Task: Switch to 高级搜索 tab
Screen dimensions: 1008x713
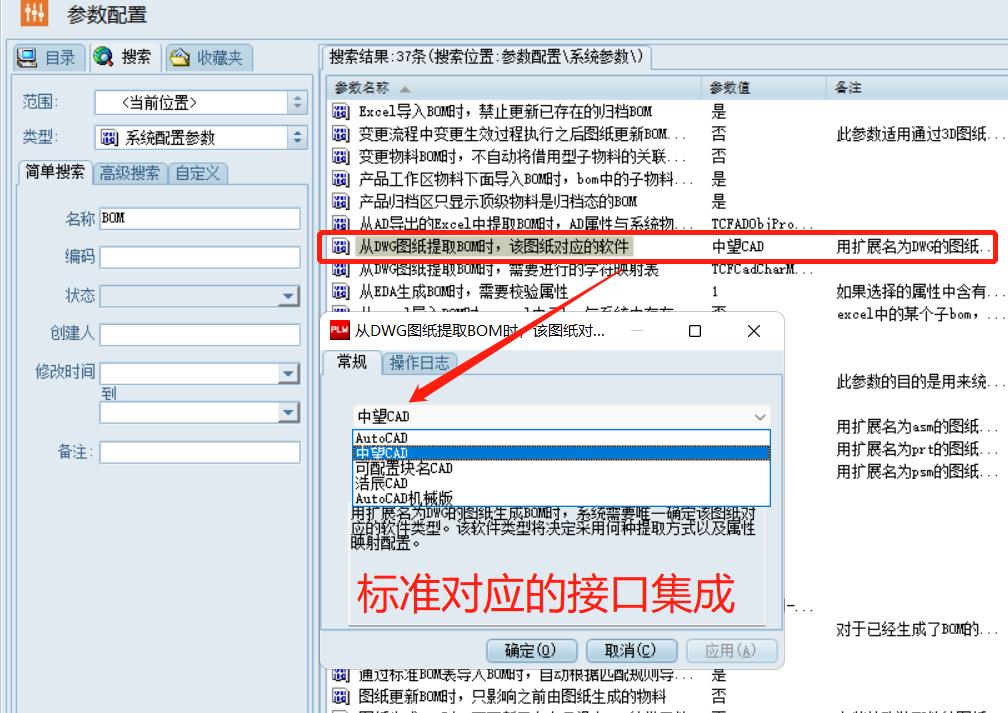Action: pos(129,173)
